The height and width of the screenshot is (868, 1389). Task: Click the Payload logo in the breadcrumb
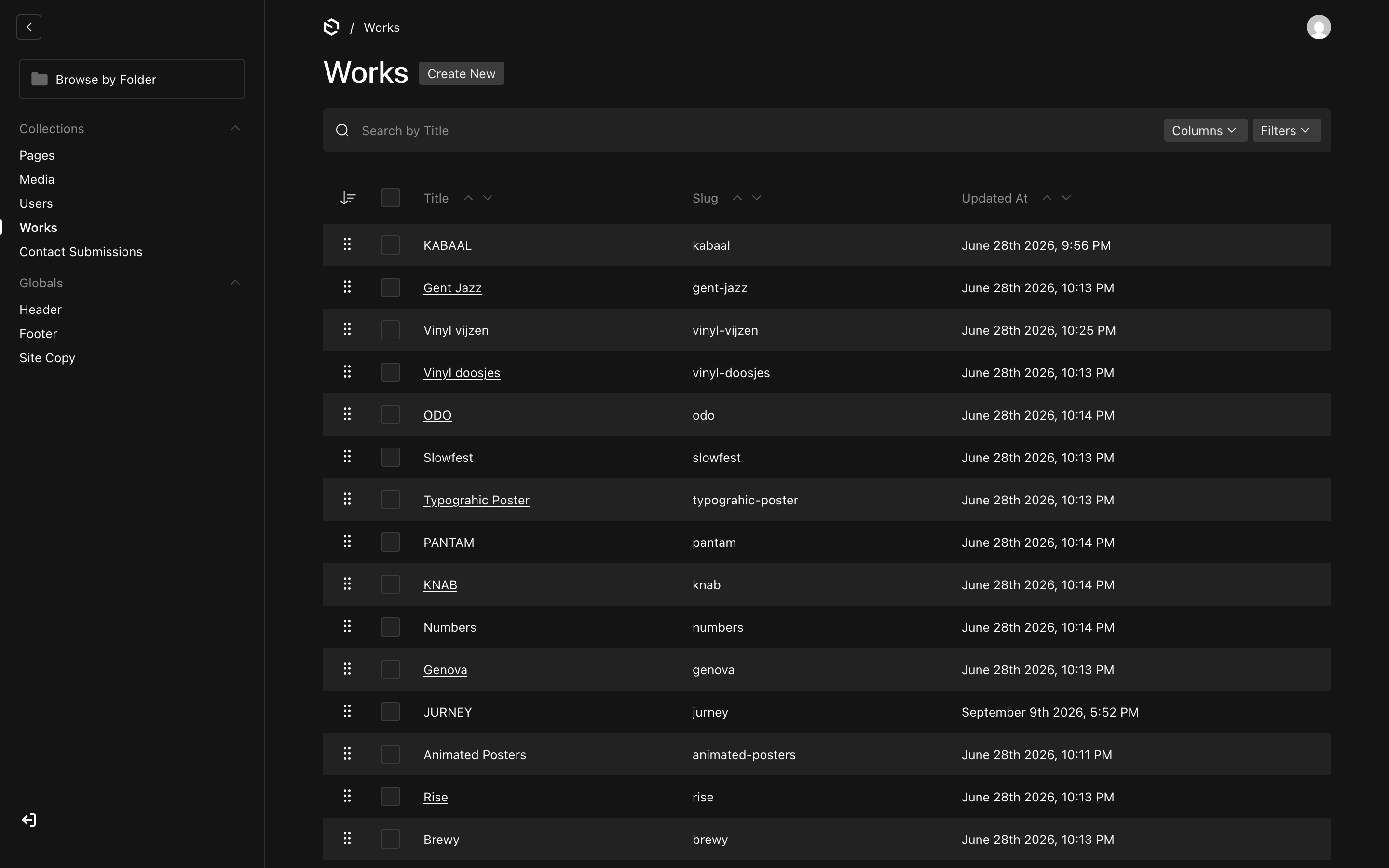point(332,27)
